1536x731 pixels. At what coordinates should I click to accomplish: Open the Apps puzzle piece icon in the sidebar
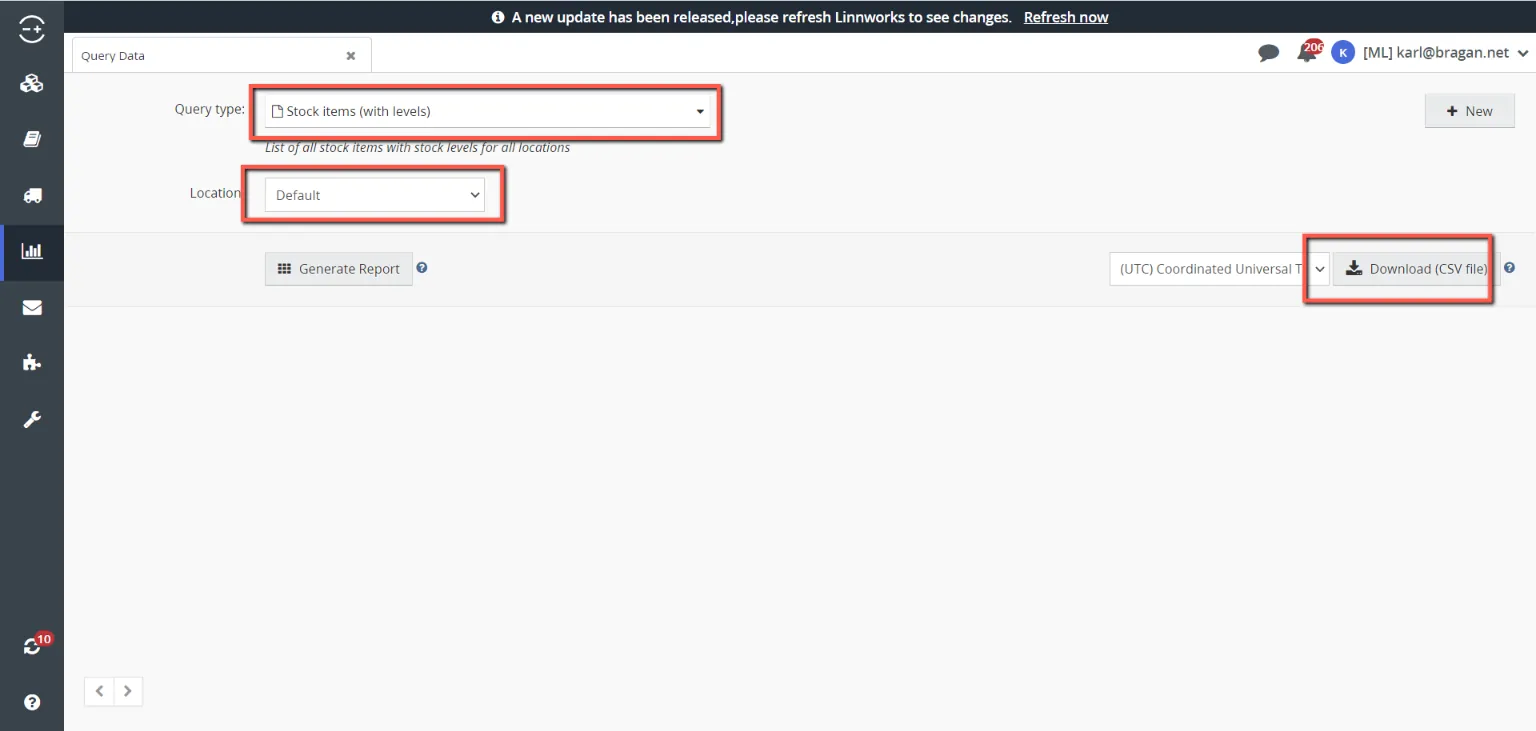(32, 363)
